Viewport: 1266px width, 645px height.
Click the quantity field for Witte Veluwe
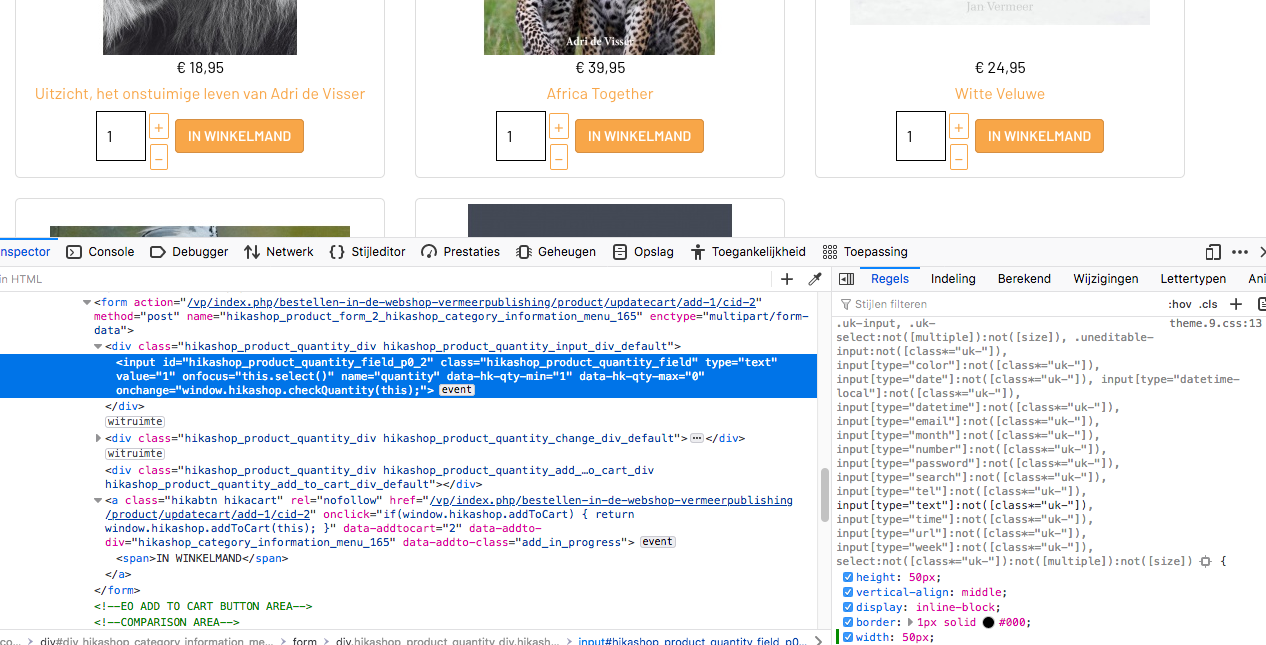(x=921, y=136)
